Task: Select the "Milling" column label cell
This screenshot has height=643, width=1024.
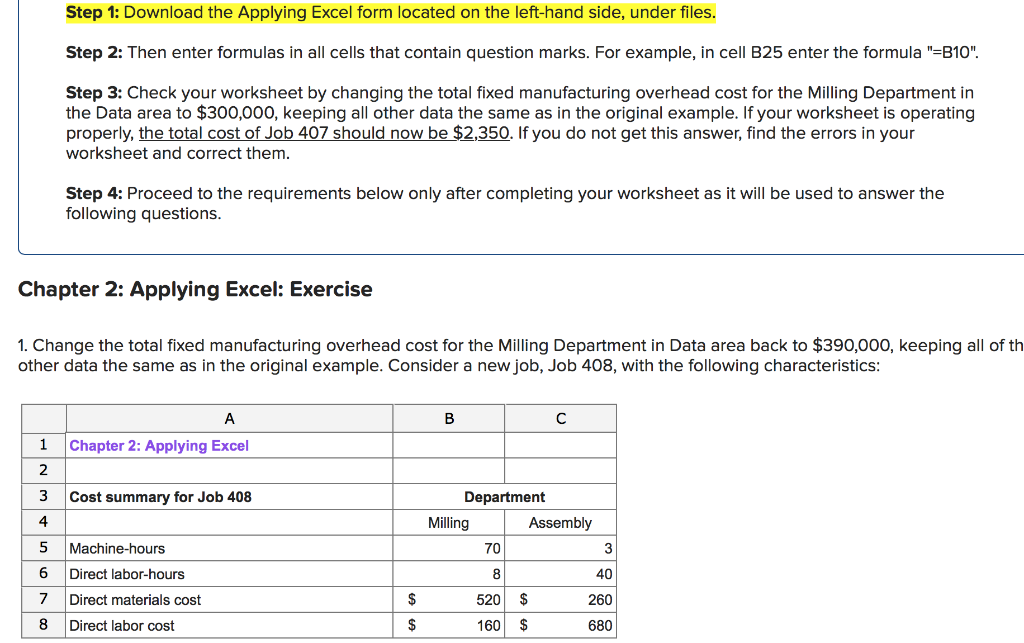Action: (x=448, y=522)
